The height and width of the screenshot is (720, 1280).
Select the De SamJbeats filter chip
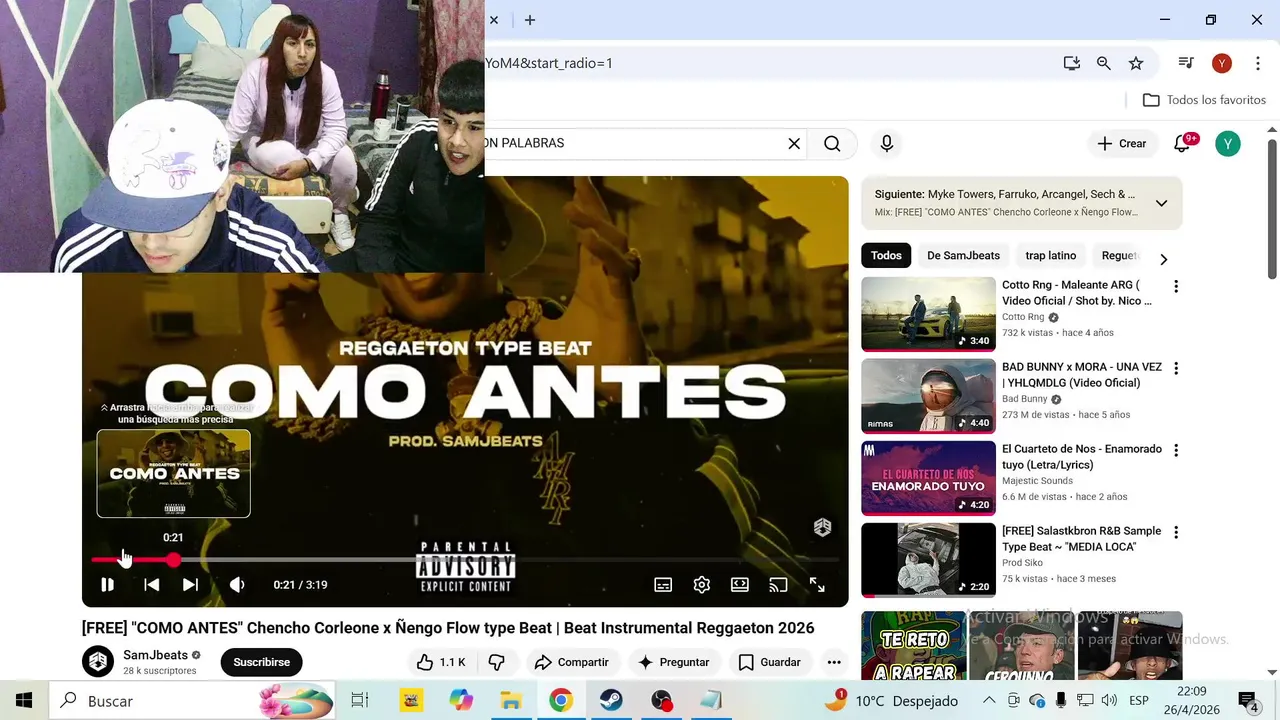pos(963,256)
